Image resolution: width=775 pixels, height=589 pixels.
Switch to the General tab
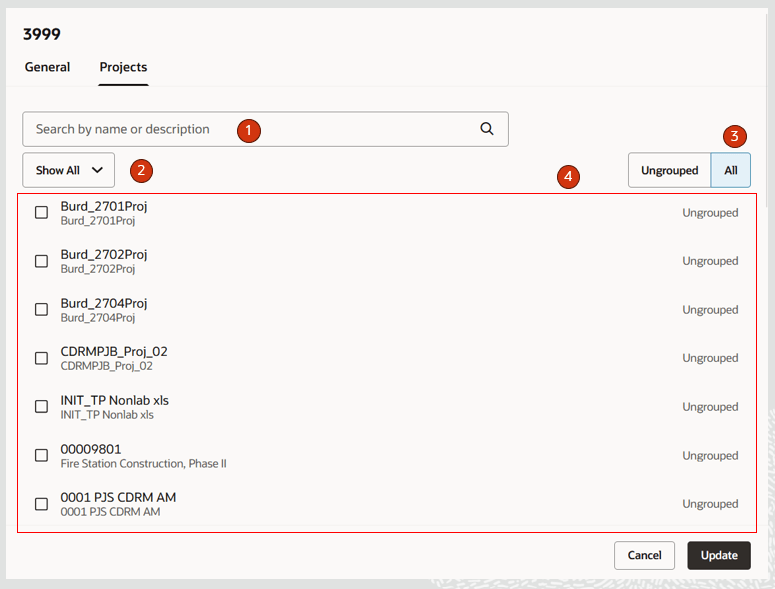click(x=47, y=67)
